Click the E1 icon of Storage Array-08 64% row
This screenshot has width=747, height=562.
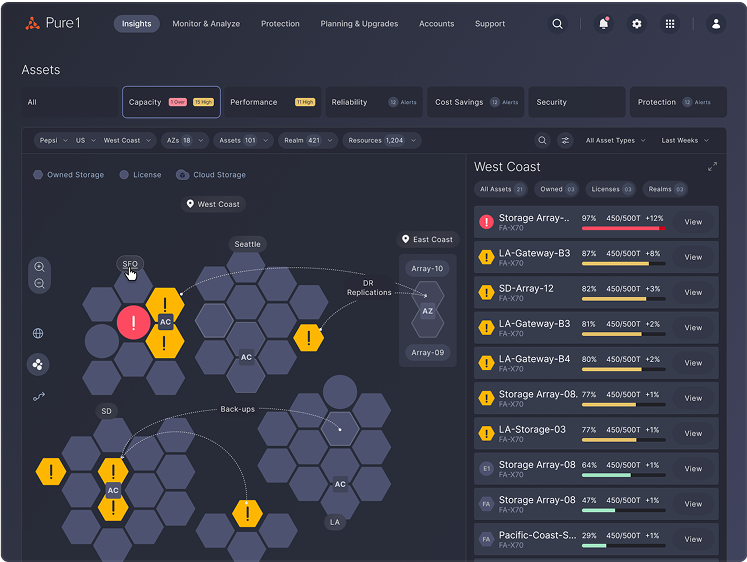486,469
